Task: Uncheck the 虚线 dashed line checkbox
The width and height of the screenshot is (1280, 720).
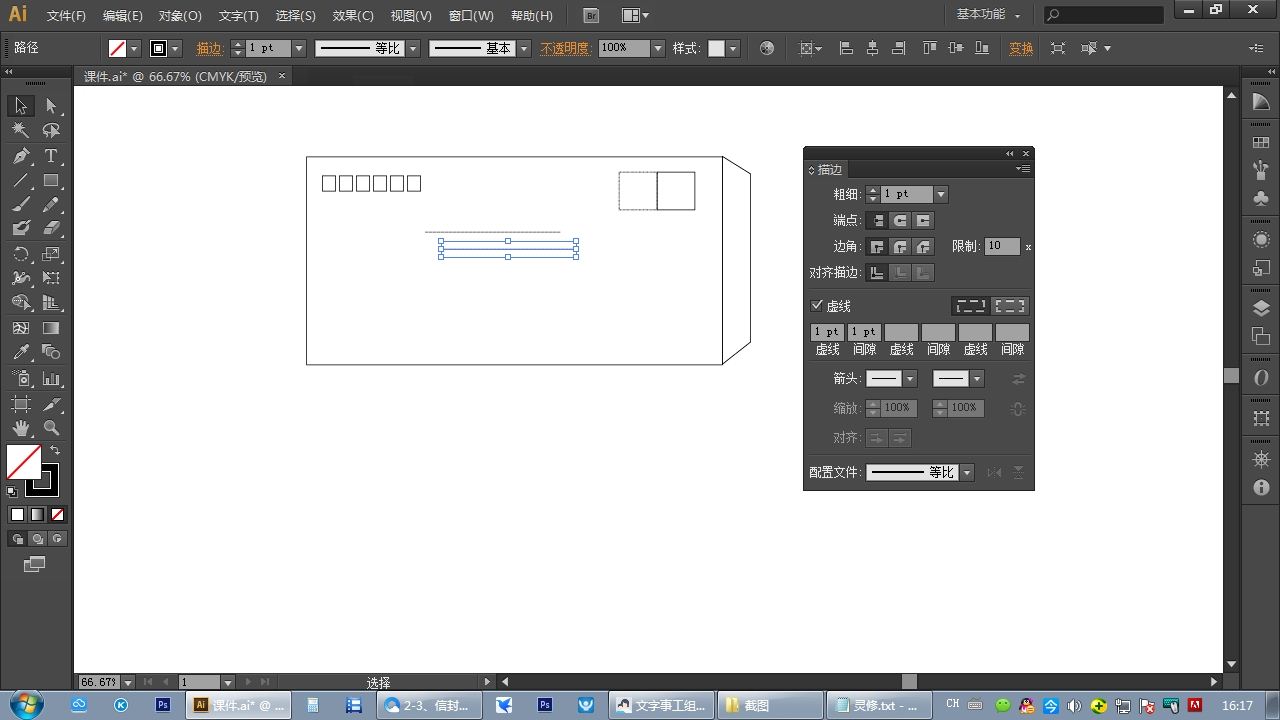Action: pos(817,306)
